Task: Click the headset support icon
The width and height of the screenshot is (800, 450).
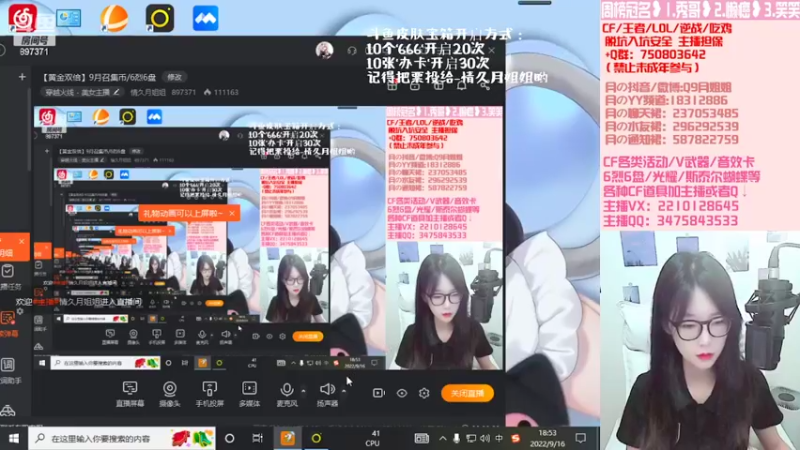Action: click(352, 51)
